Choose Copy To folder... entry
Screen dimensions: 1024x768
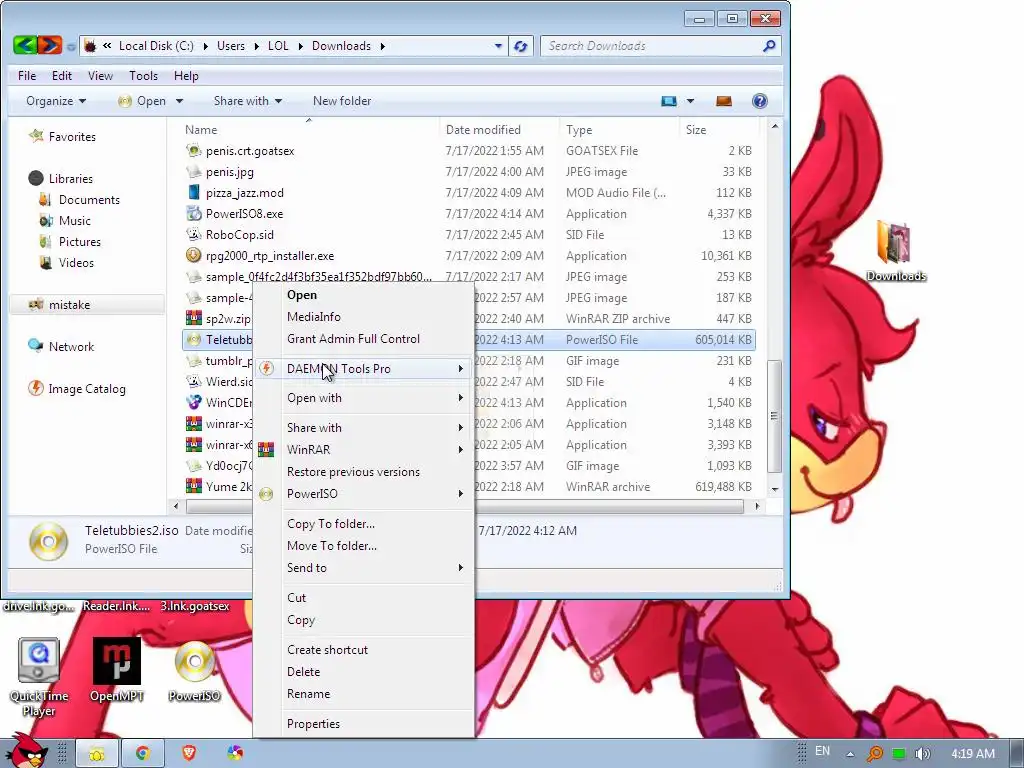tap(330, 524)
